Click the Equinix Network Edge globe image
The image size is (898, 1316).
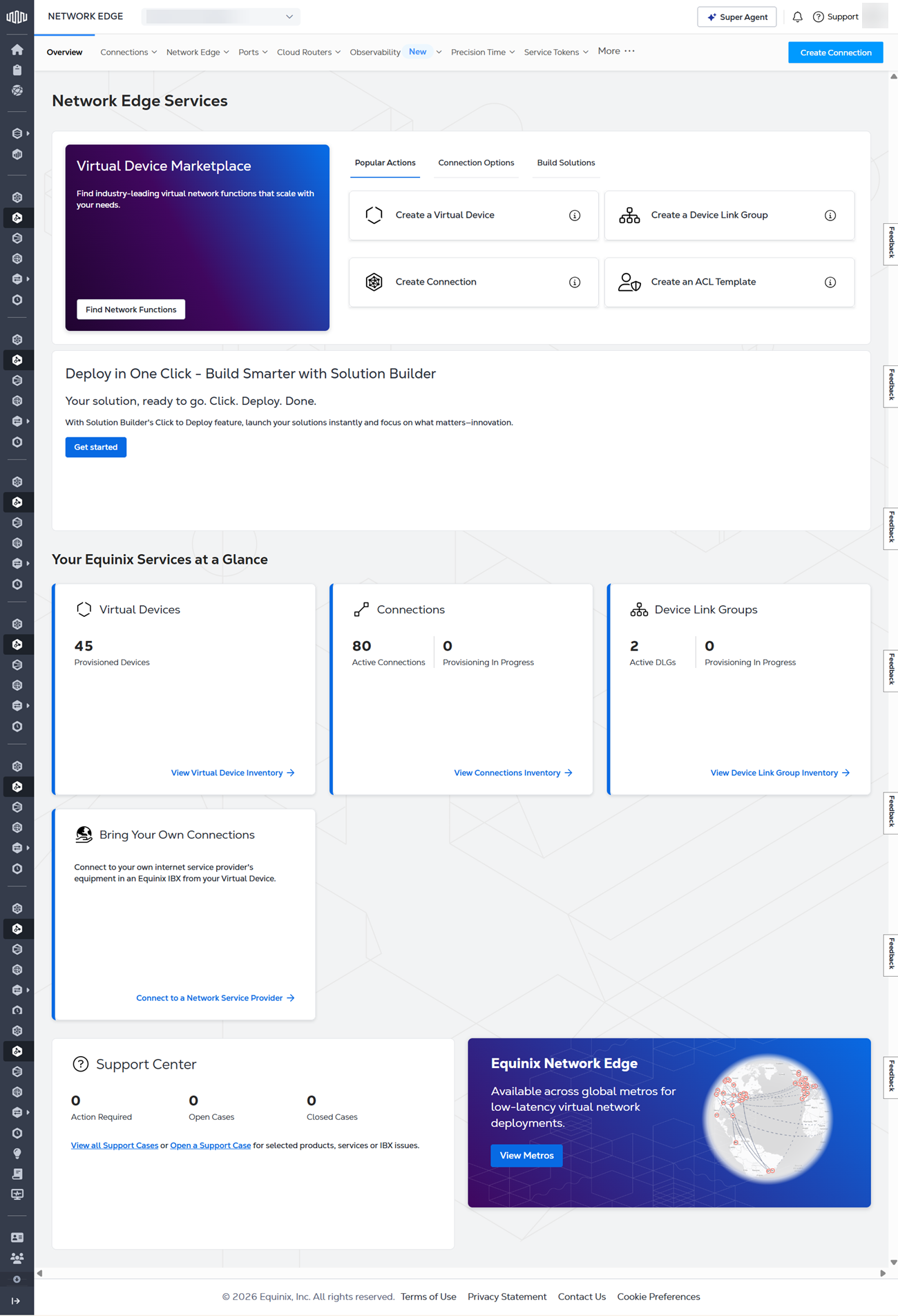click(767, 1119)
